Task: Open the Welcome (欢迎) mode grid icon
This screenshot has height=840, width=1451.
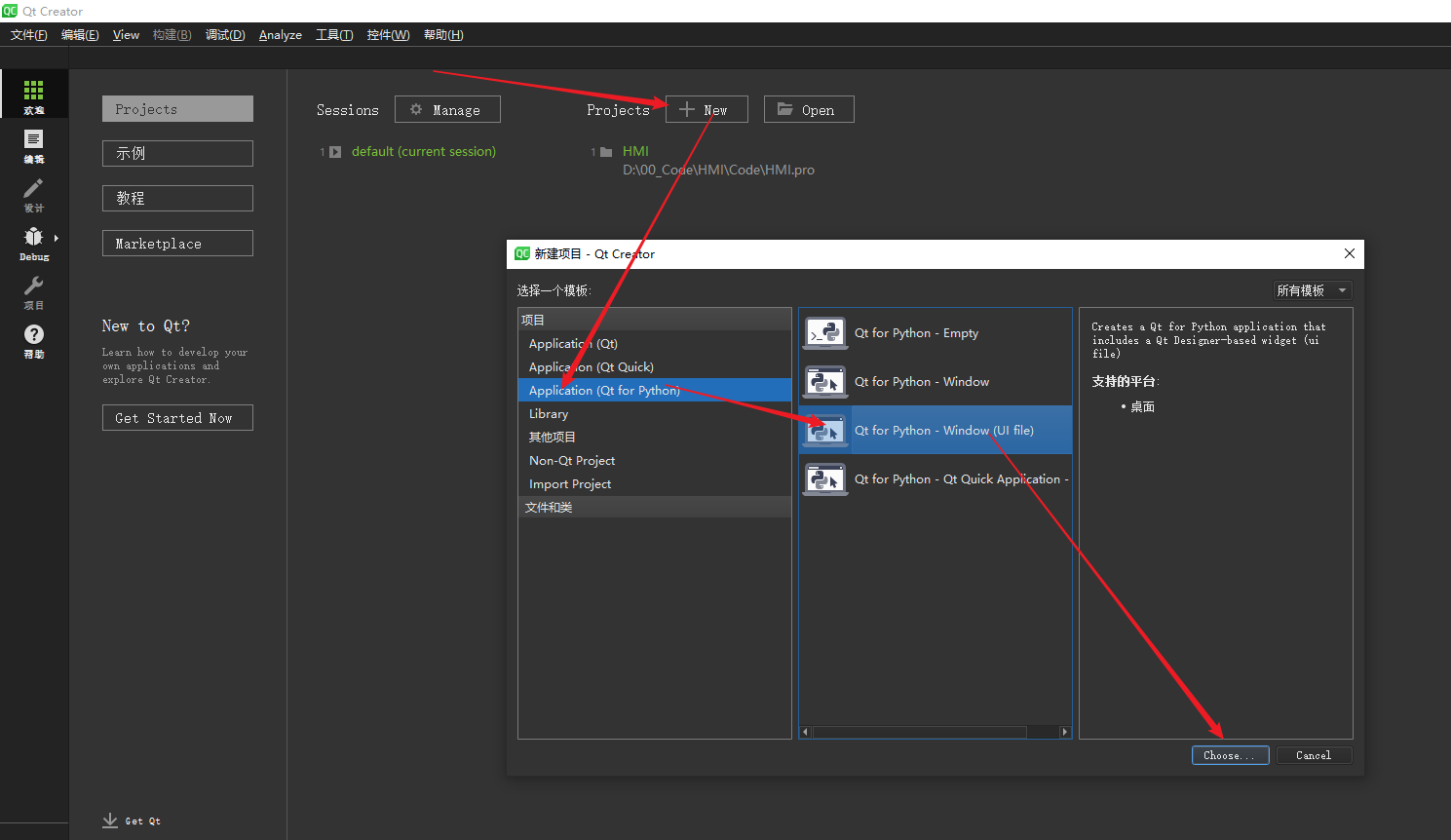Action: [33, 91]
